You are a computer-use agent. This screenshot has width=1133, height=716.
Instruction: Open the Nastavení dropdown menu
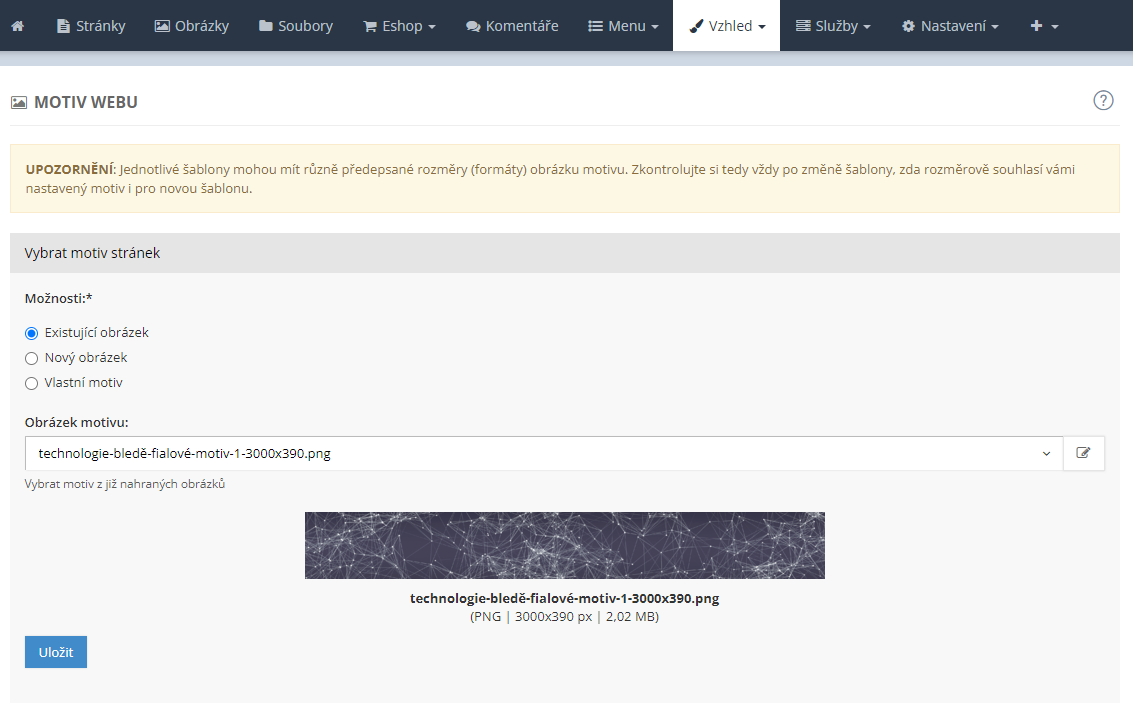coord(950,26)
